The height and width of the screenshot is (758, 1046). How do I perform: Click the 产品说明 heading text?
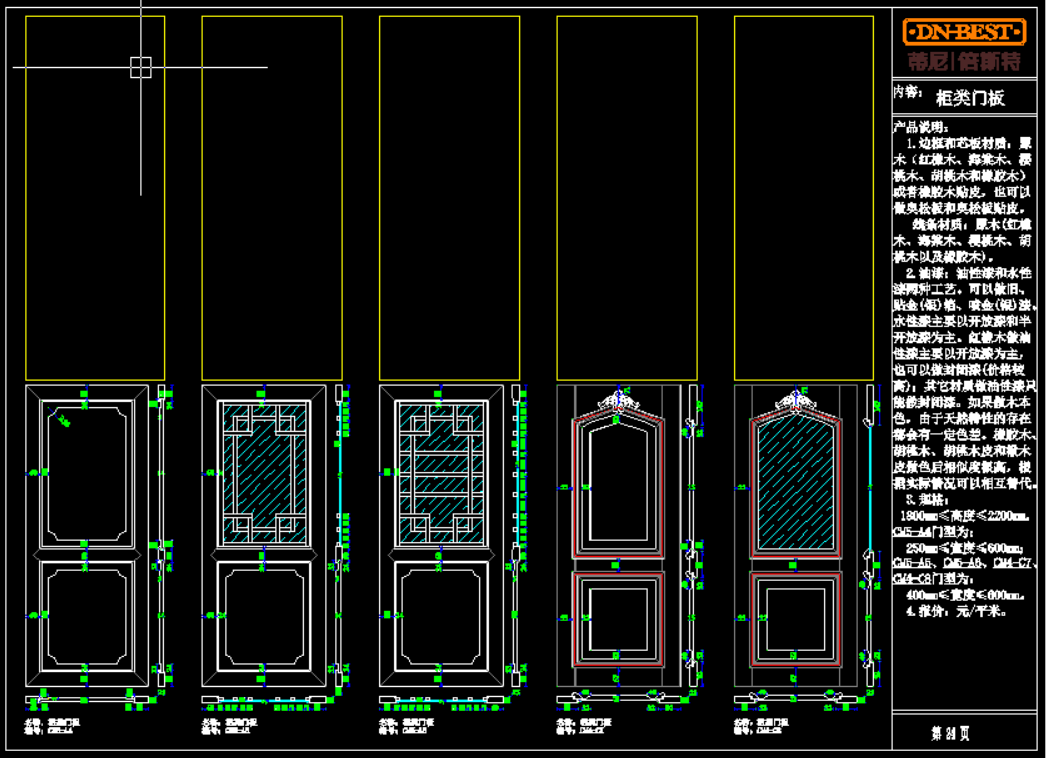tap(918, 127)
